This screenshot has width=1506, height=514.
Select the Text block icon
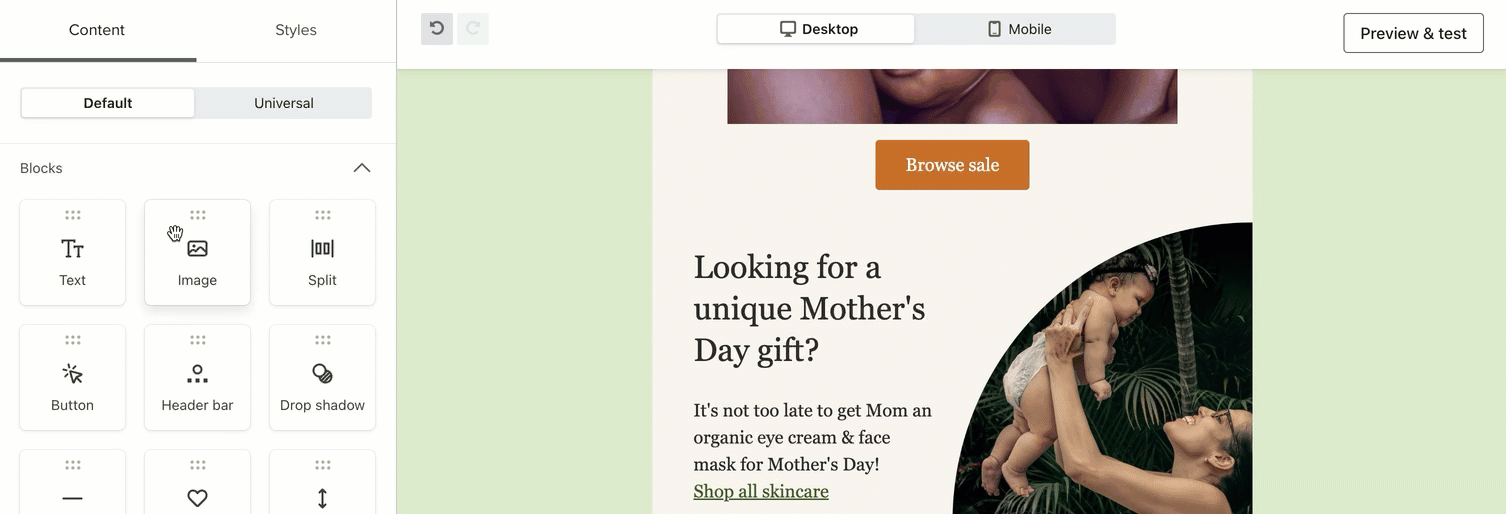(x=73, y=249)
